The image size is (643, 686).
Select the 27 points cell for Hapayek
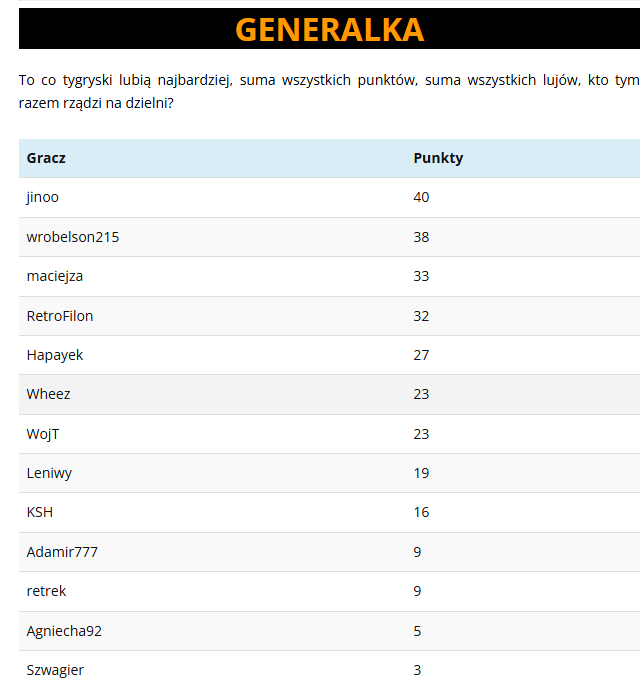(x=421, y=355)
